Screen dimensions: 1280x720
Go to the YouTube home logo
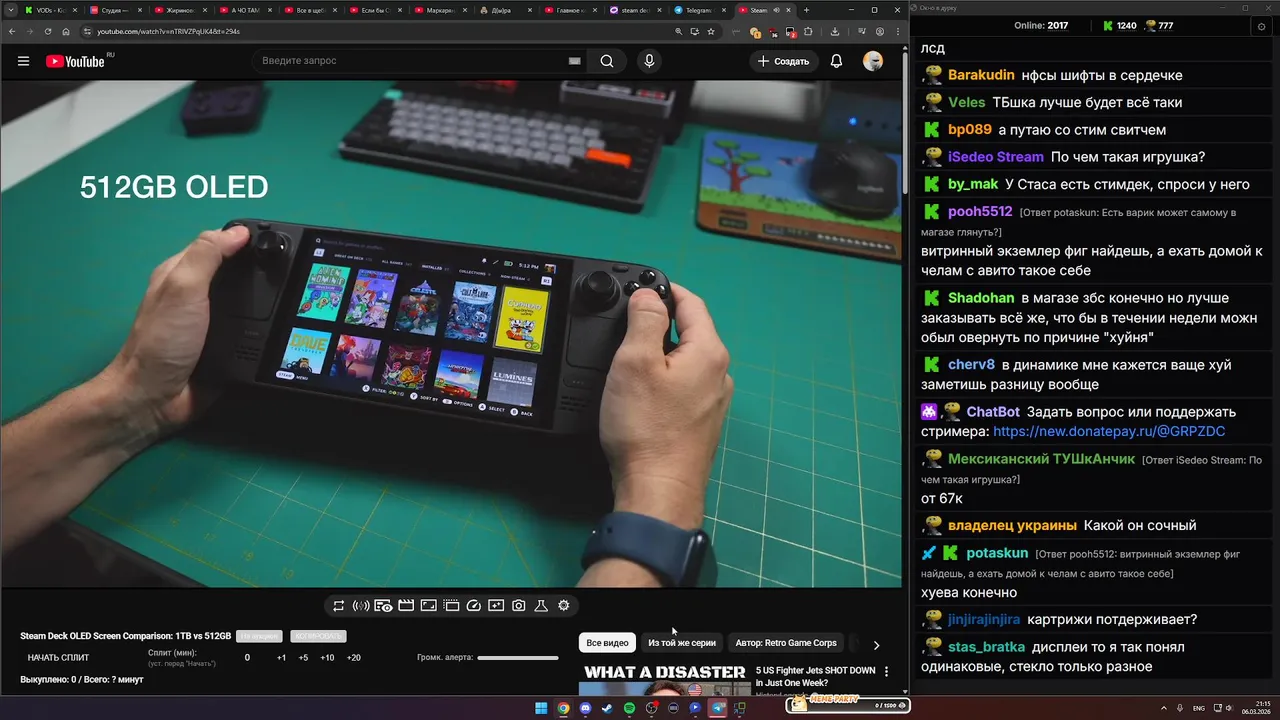[75, 61]
